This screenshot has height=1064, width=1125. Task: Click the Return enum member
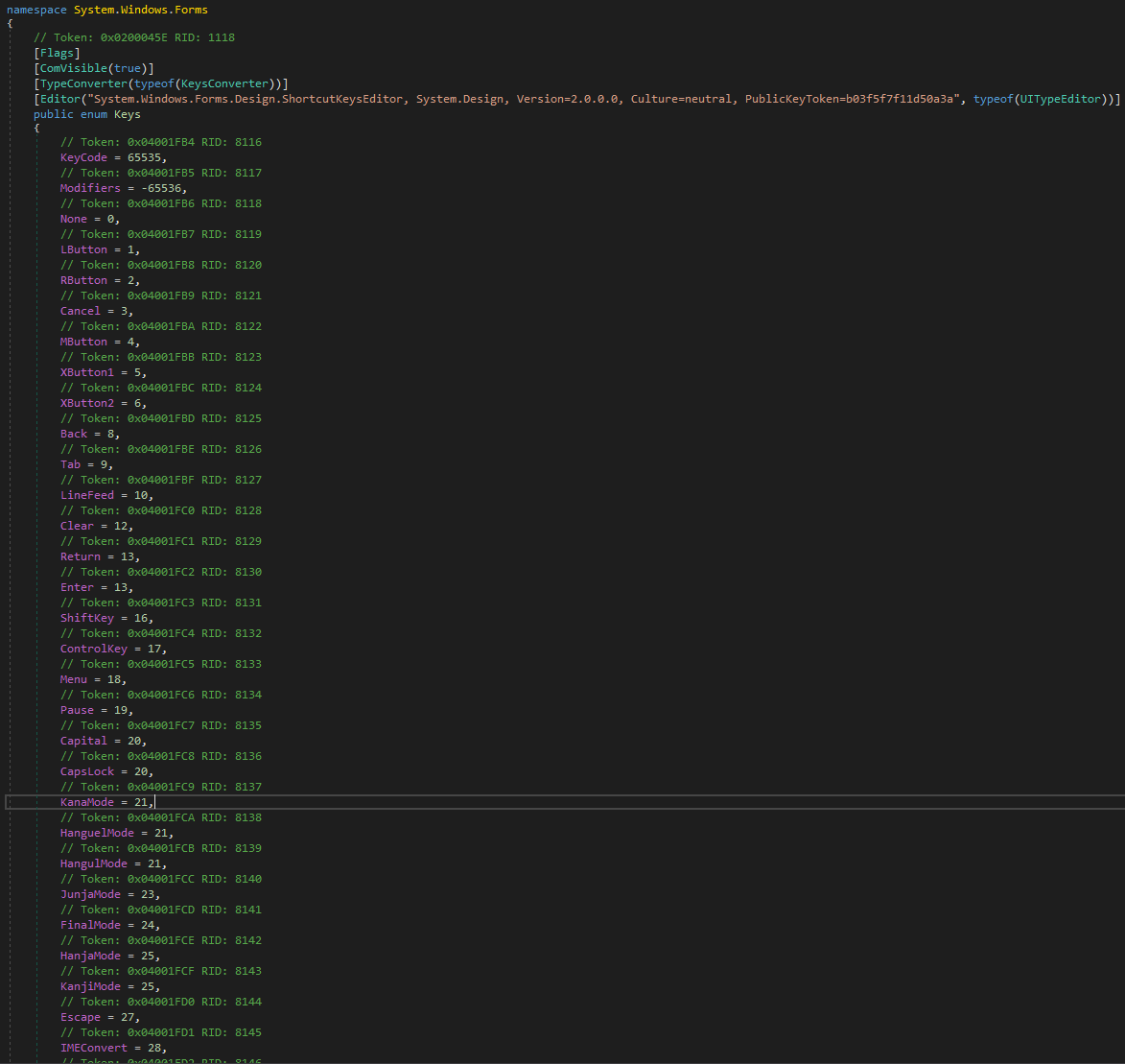point(81,556)
